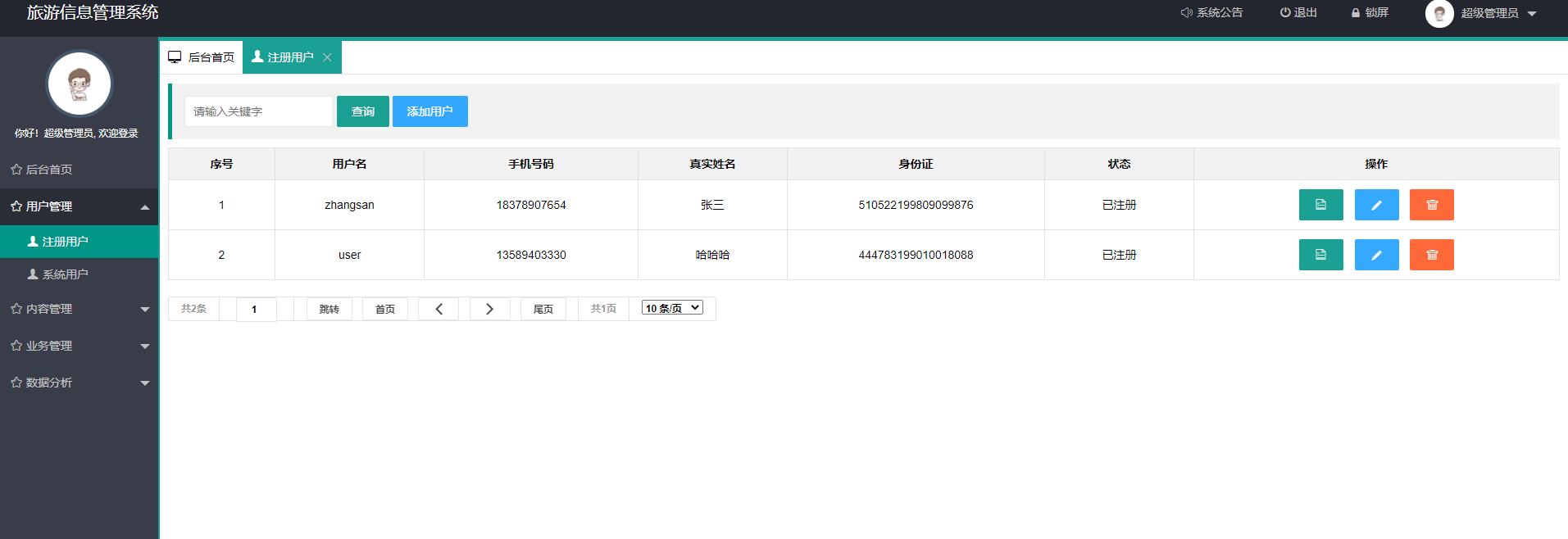1568x539 pixels.
Task: Go to the previous page arrow
Action: [x=439, y=309]
